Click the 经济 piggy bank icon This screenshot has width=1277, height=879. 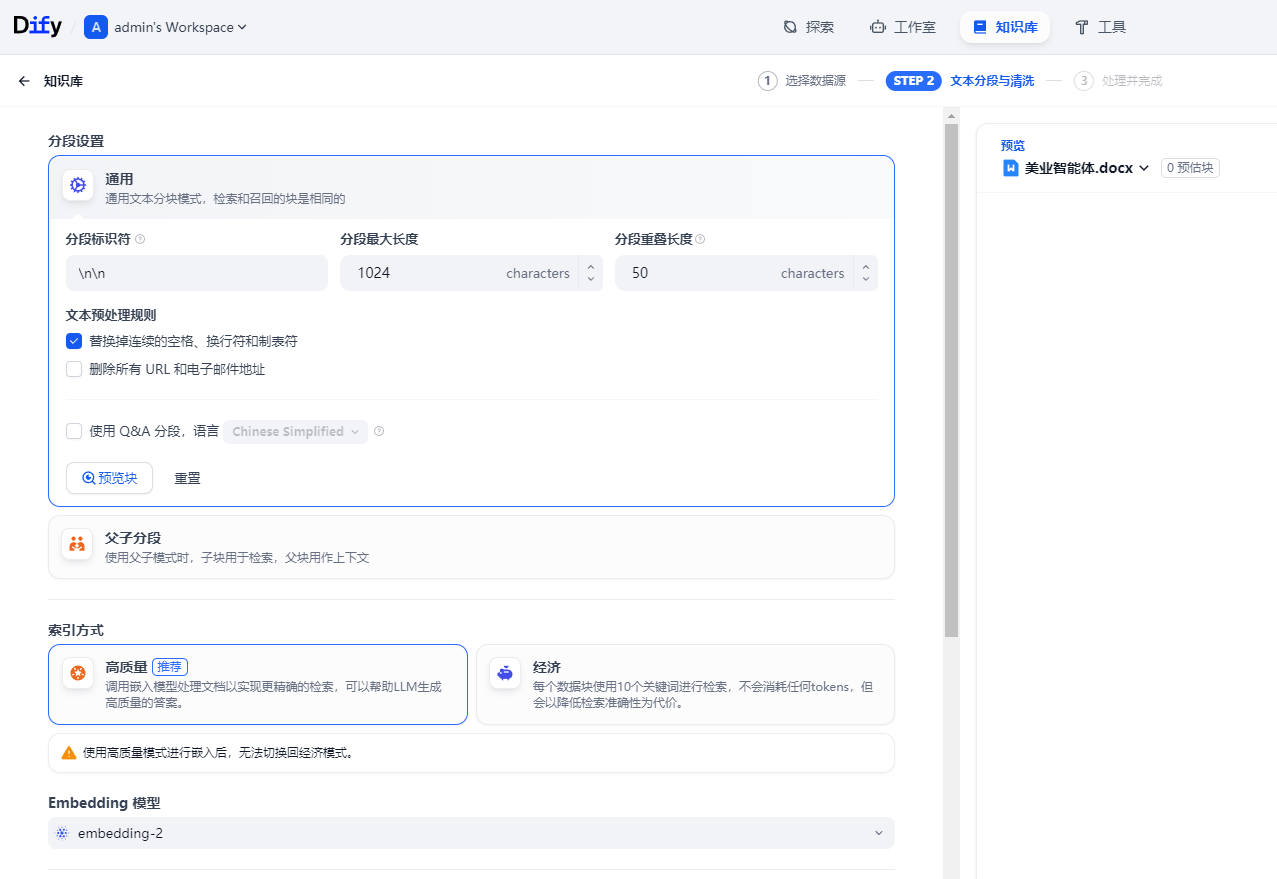(505, 674)
